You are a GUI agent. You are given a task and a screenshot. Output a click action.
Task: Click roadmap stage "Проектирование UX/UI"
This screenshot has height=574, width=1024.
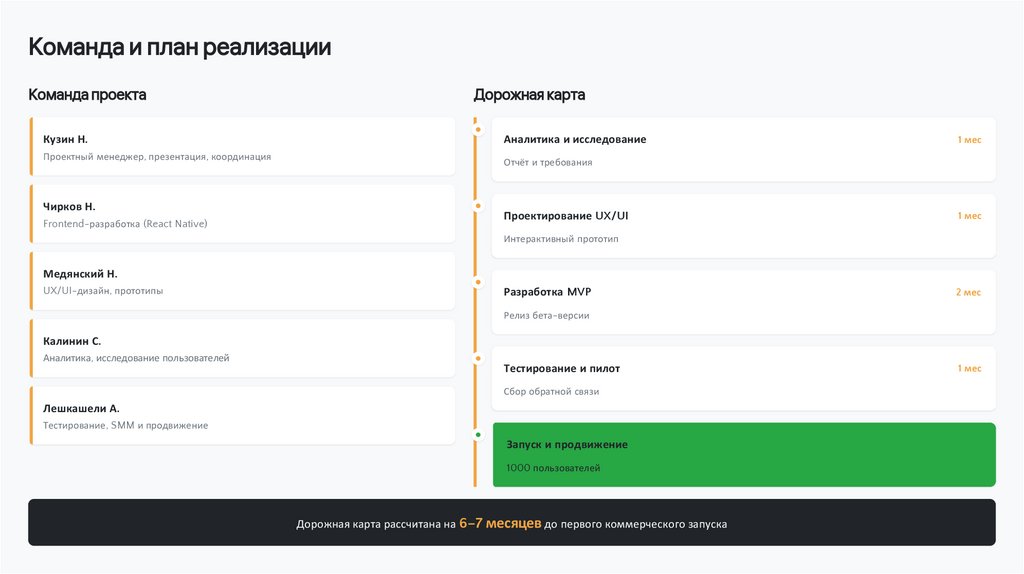pyautogui.click(x=566, y=215)
